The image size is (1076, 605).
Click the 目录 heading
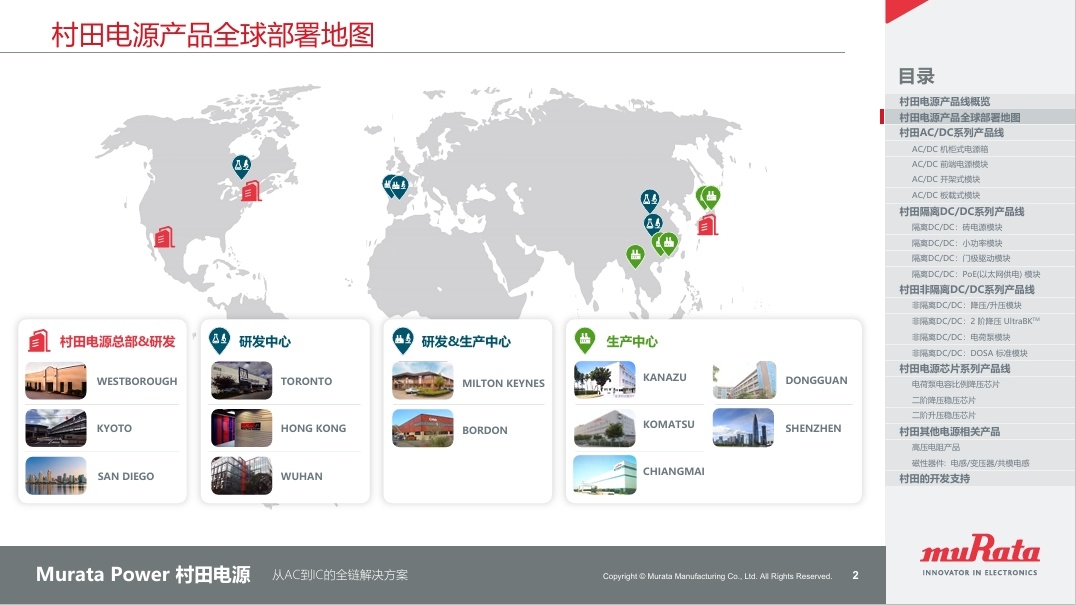coord(916,76)
